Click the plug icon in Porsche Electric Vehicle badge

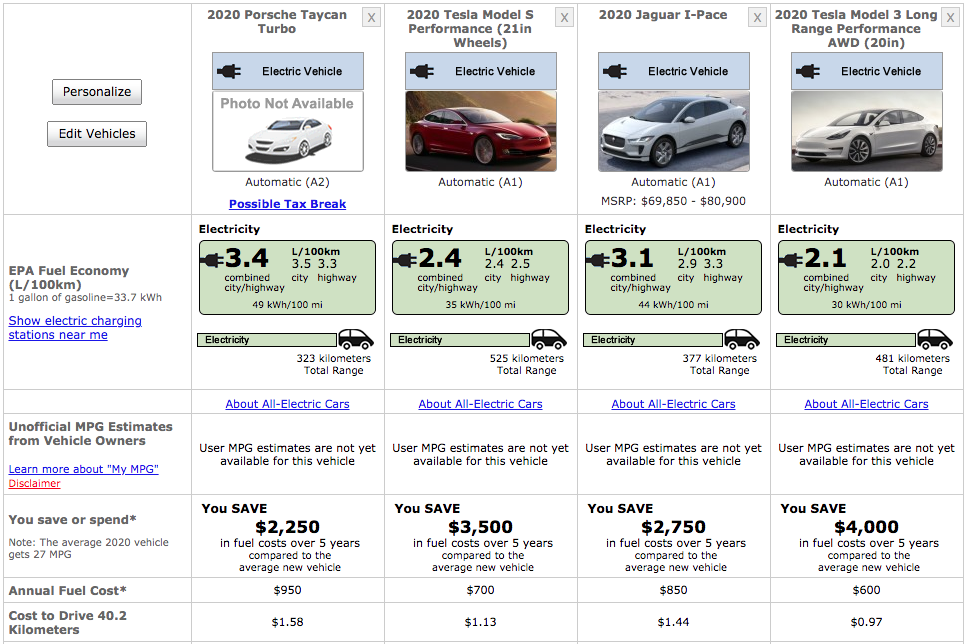tap(230, 72)
